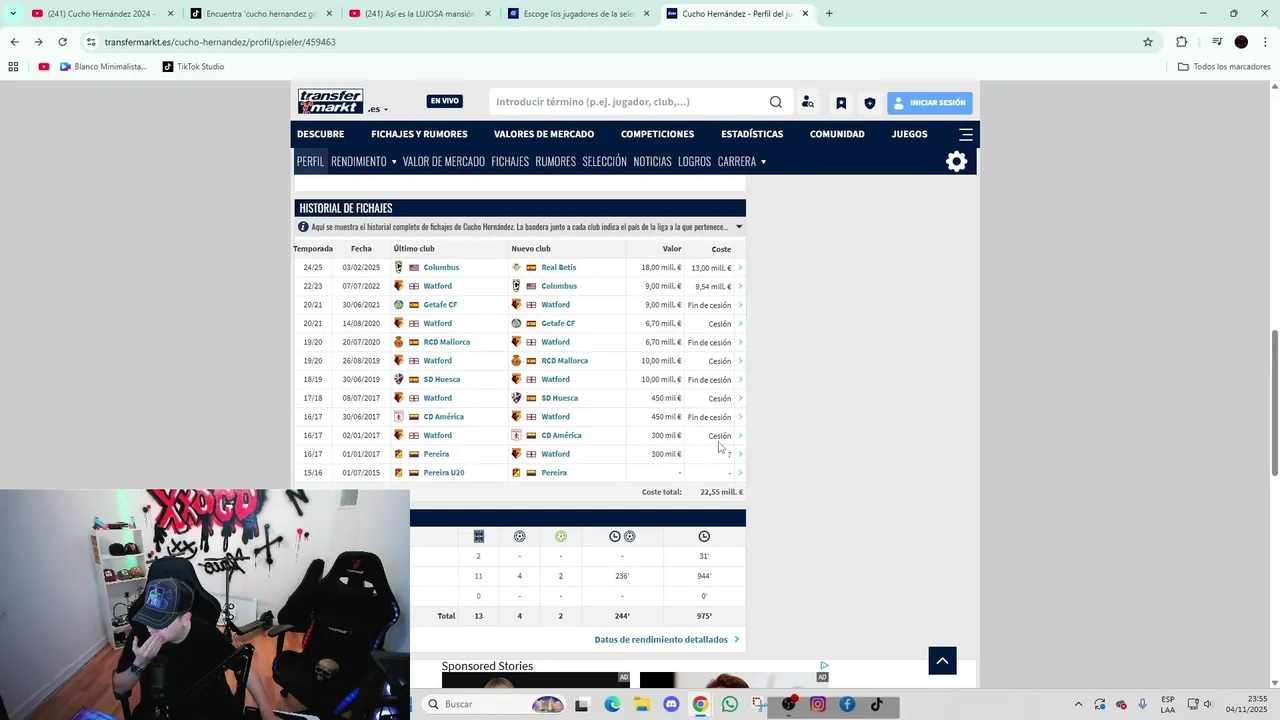Click the shield icon in header
This screenshot has height=720, width=1280.
pos(870,103)
